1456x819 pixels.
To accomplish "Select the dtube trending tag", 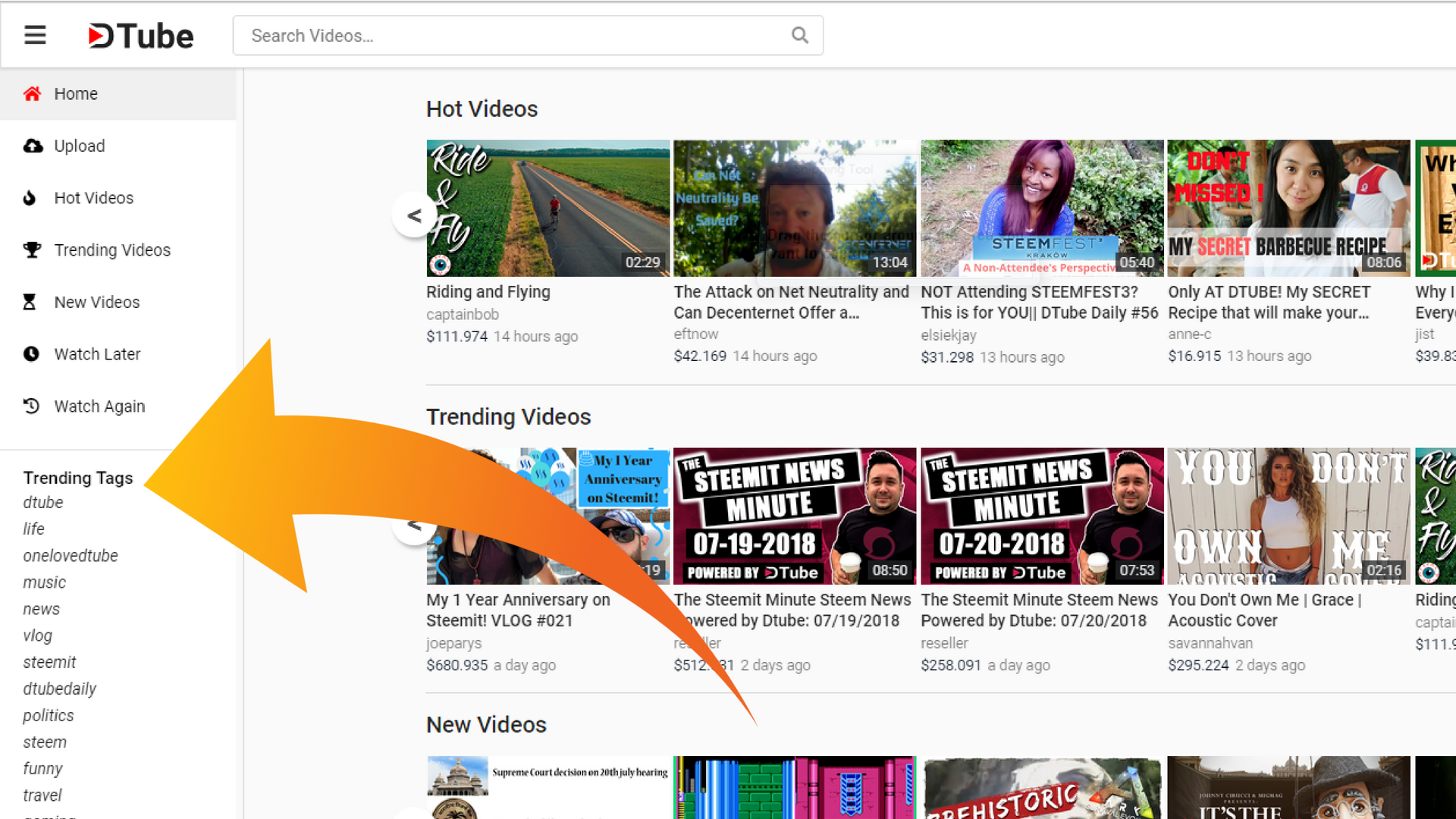I will (43, 503).
